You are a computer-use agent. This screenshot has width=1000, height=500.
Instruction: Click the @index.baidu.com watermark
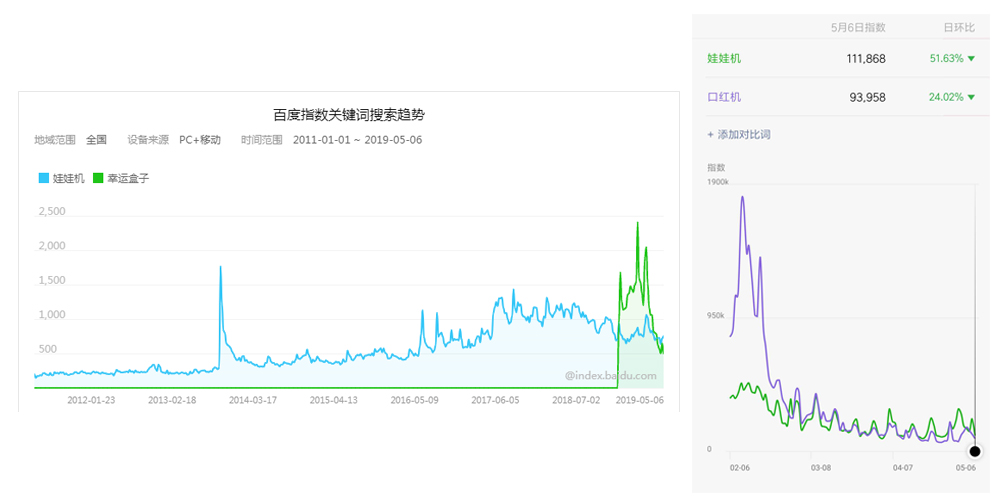(610, 377)
